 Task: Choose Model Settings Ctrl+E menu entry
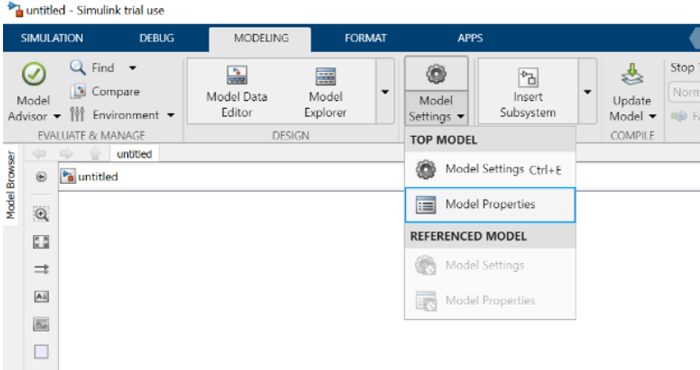[490, 170]
